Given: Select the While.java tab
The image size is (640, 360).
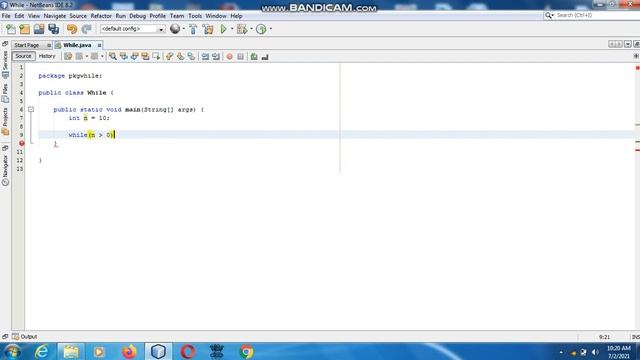Looking at the screenshot, I should click(x=77, y=45).
